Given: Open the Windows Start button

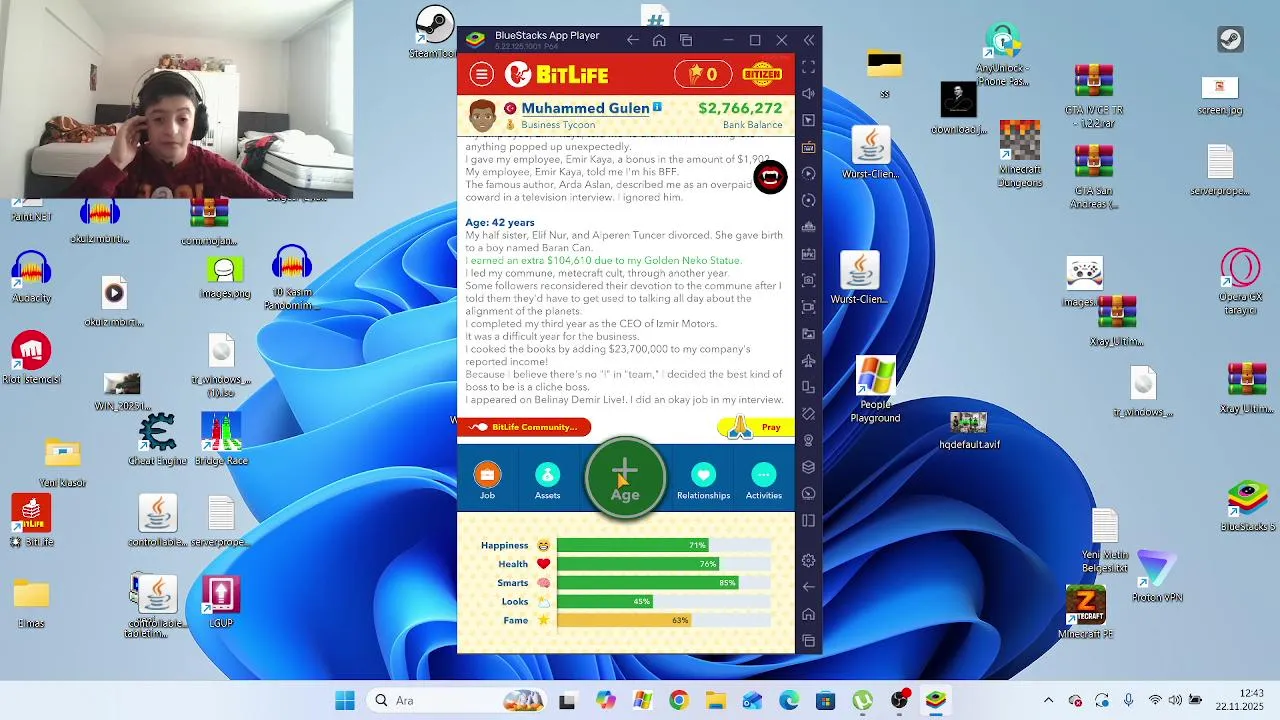Looking at the screenshot, I should point(345,700).
